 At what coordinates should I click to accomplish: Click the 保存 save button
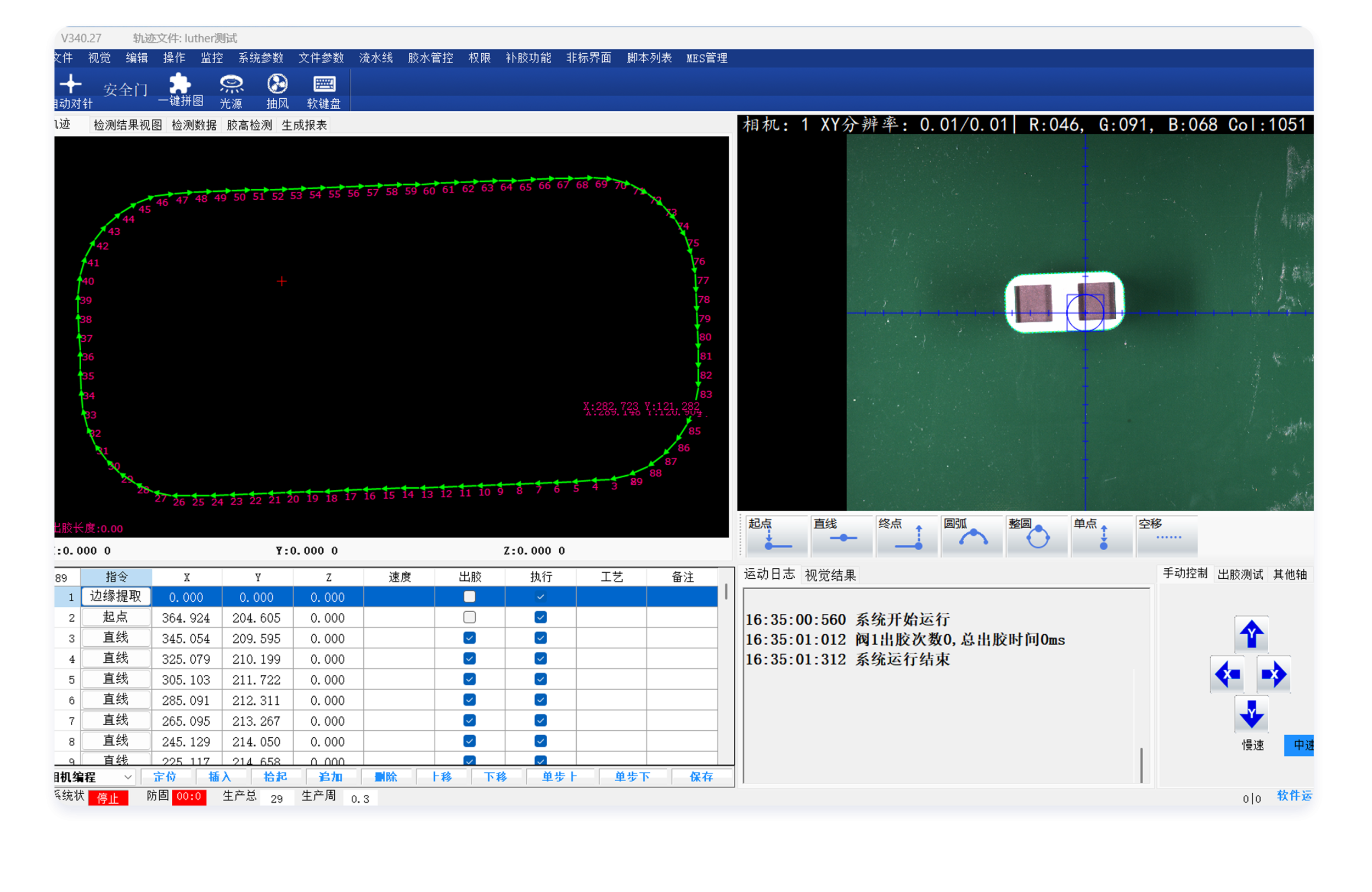point(701,777)
